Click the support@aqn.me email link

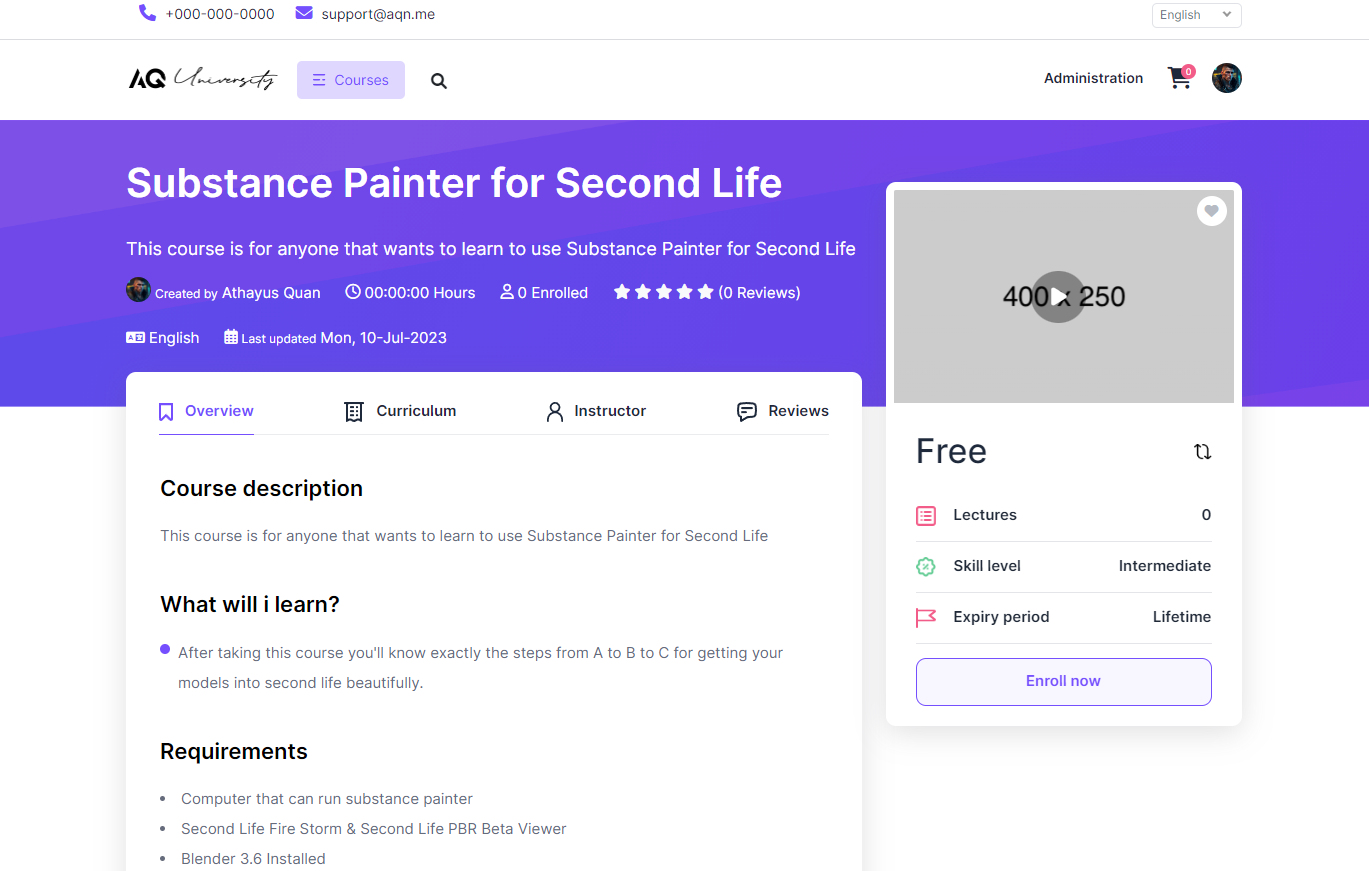point(378,14)
